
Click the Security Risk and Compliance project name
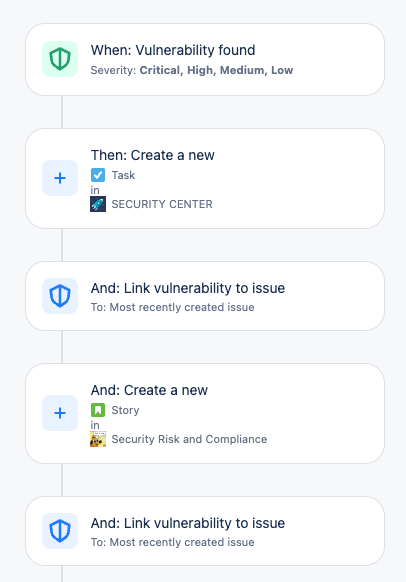coord(189,439)
